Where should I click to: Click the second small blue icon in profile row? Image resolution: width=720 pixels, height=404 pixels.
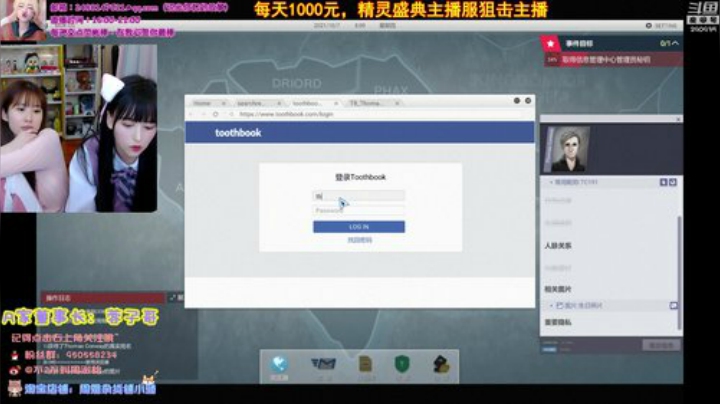(x=673, y=182)
